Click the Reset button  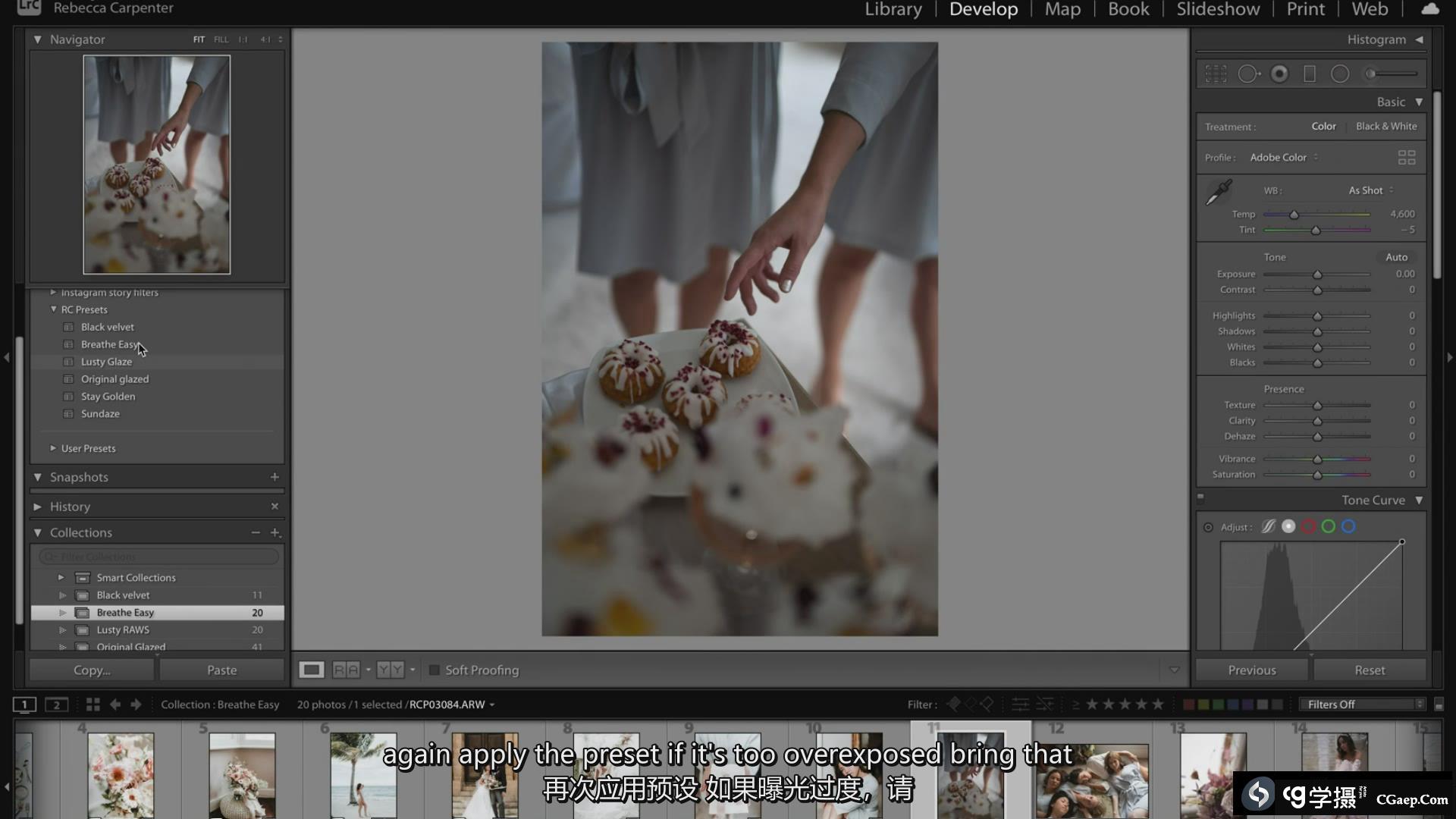click(x=1369, y=670)
